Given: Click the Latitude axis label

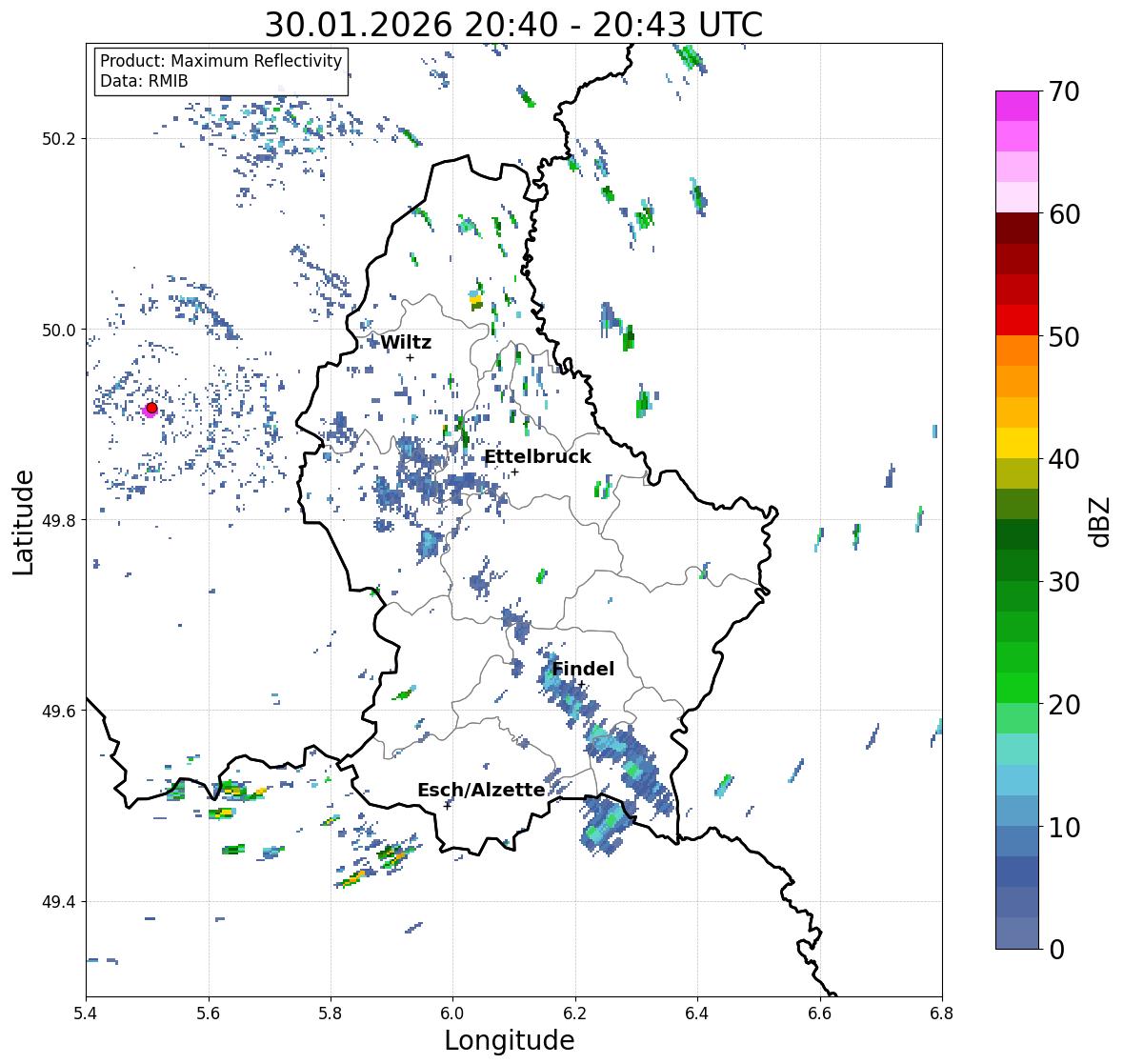Looking at the screenshot, I should (x=23, y=522).
